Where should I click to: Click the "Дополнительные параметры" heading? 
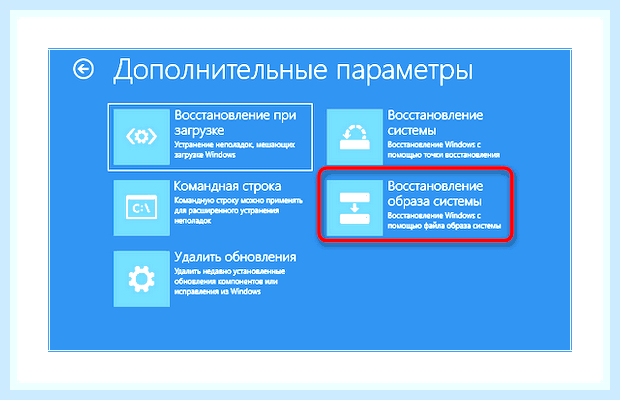click(x=293, y=70)
